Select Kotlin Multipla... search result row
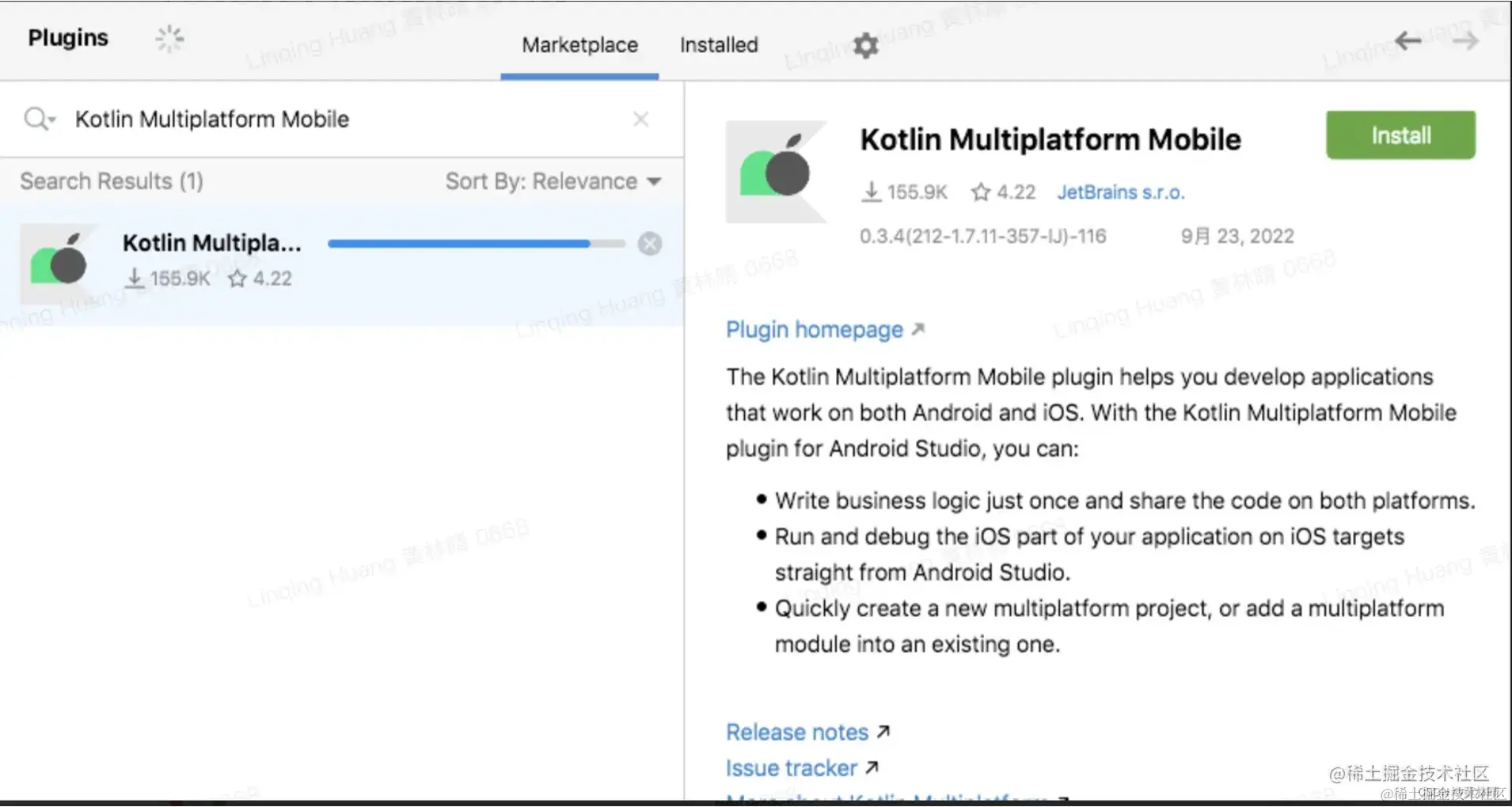 pos(342,264)
